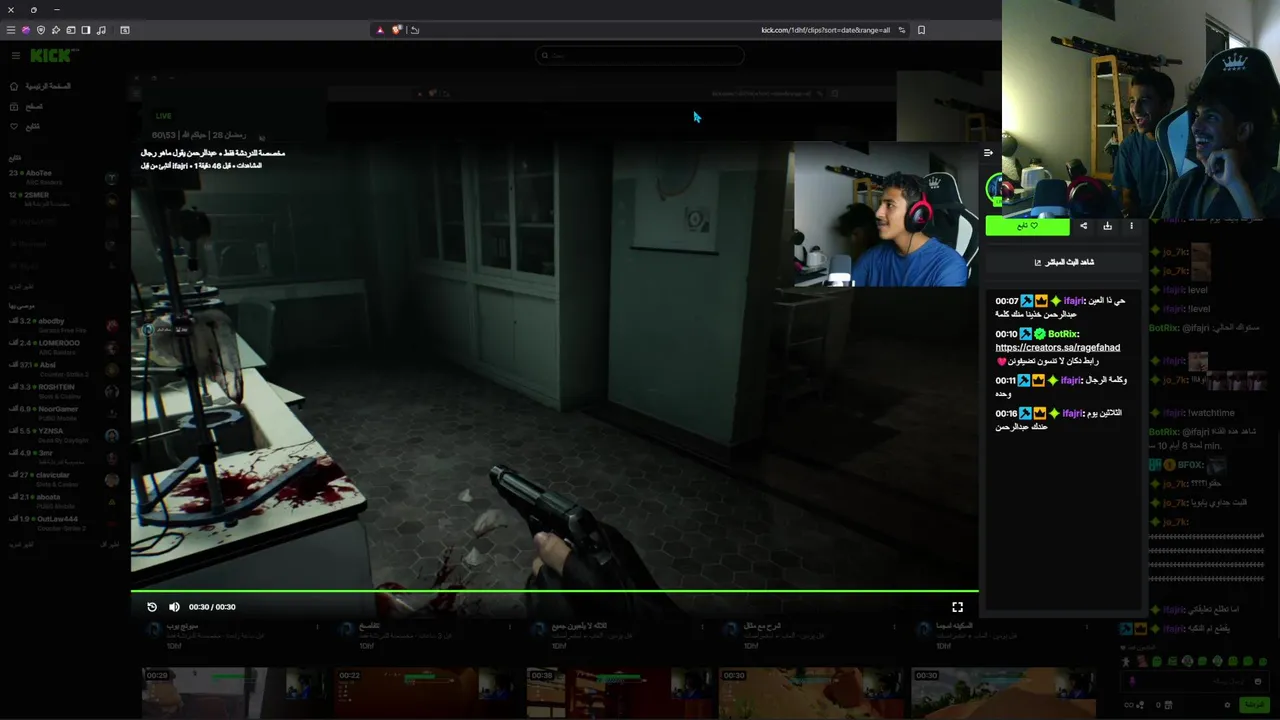Viewport: 1280px width, 720px height.
Task: Select OutLaw444 recommended channel
Action: point(62,523)
